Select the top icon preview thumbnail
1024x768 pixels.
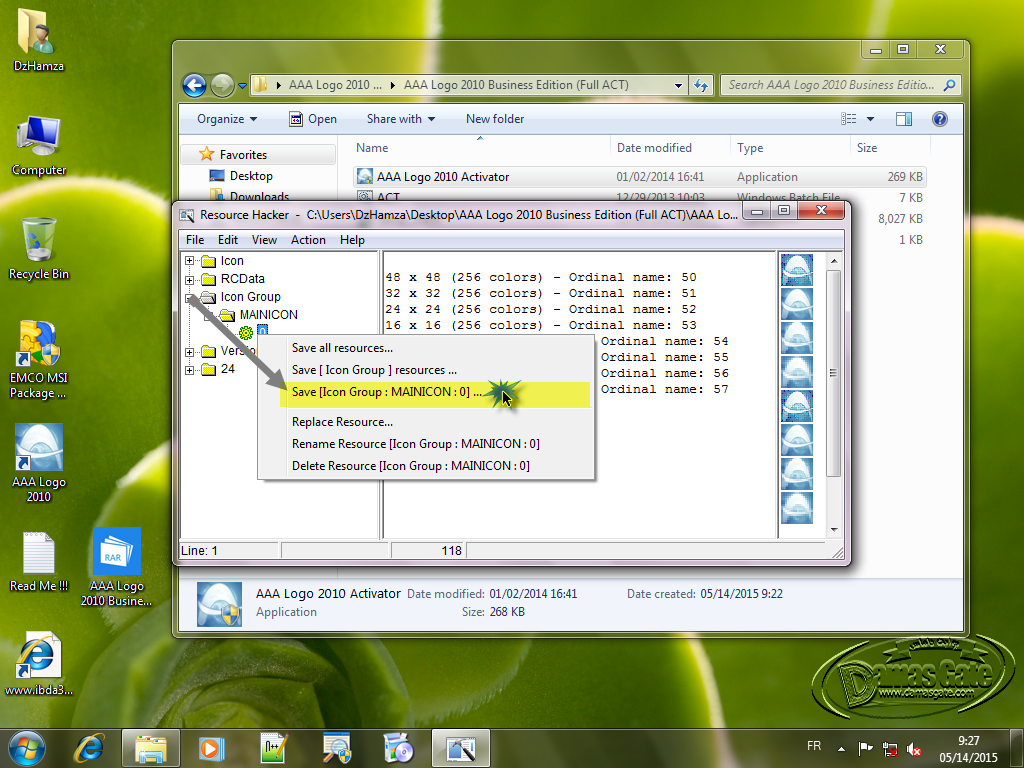click(797, 269)
